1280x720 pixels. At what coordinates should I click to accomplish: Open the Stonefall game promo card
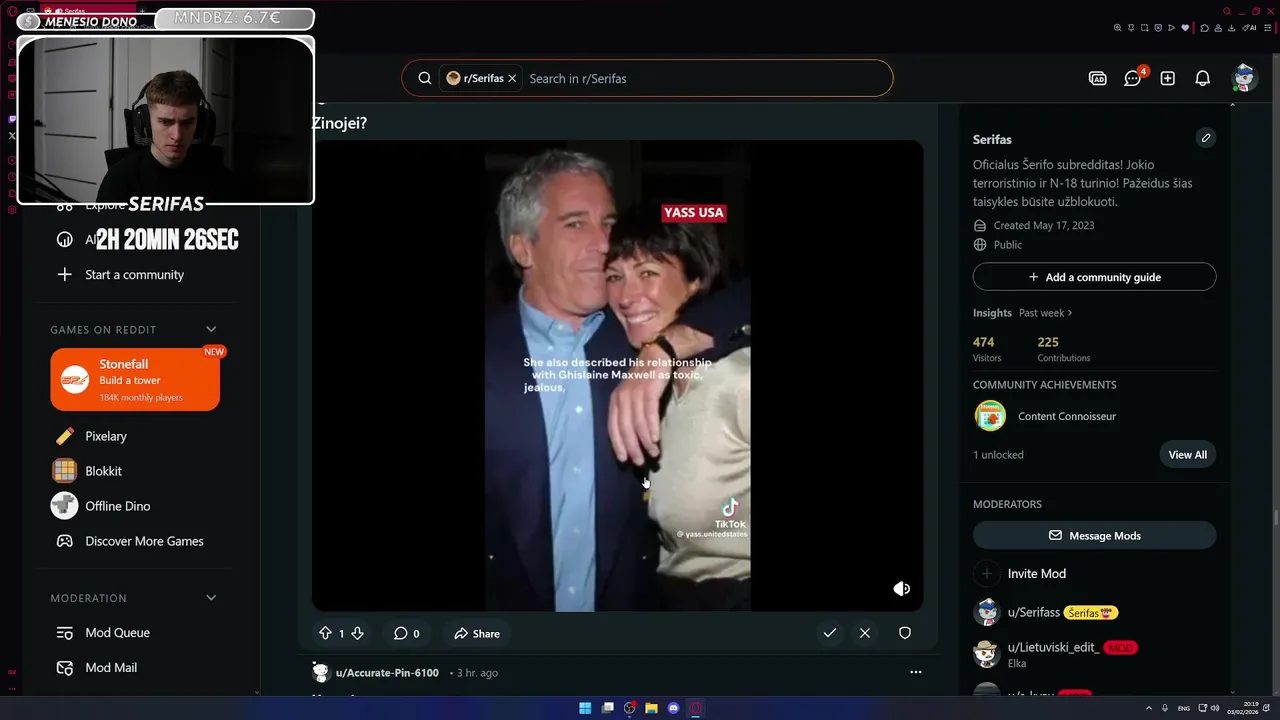click(135, 379)
